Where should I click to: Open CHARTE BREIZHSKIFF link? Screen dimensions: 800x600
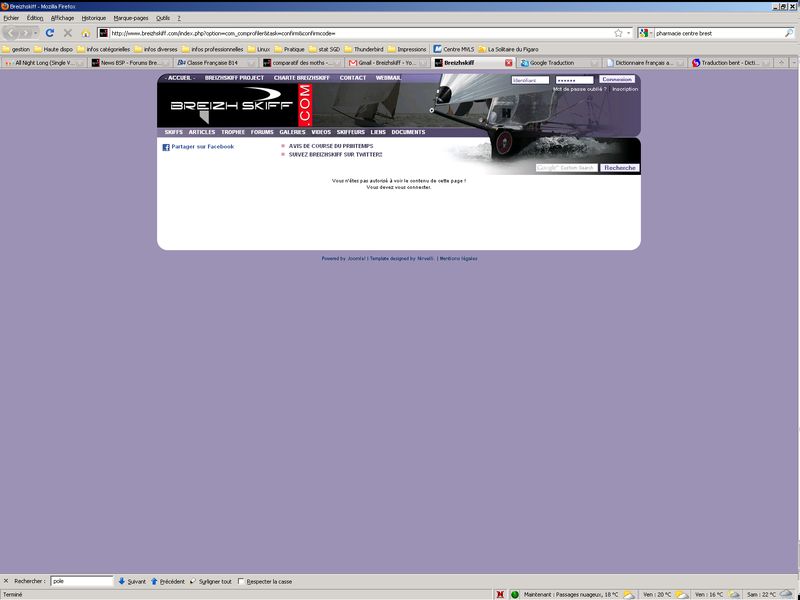click(x=302, y=78)
